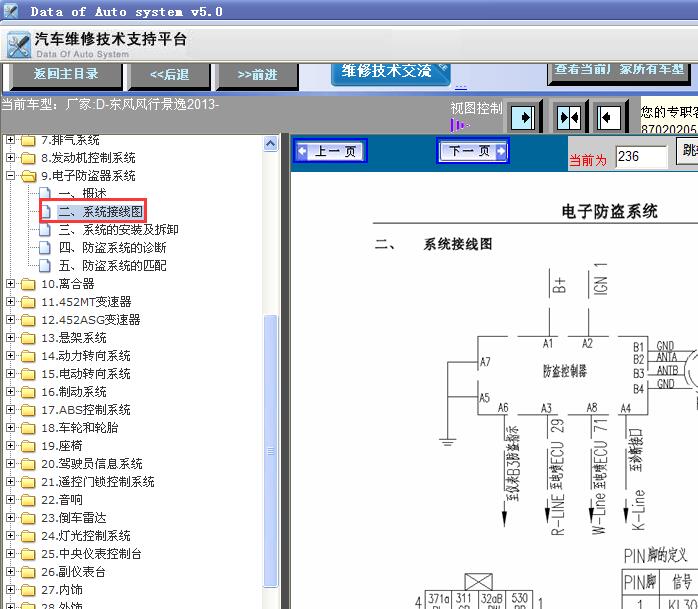698x609 pixels.
Task: Go to previous page 上一页
Action: pyautogui.click(x=330, y=151)
